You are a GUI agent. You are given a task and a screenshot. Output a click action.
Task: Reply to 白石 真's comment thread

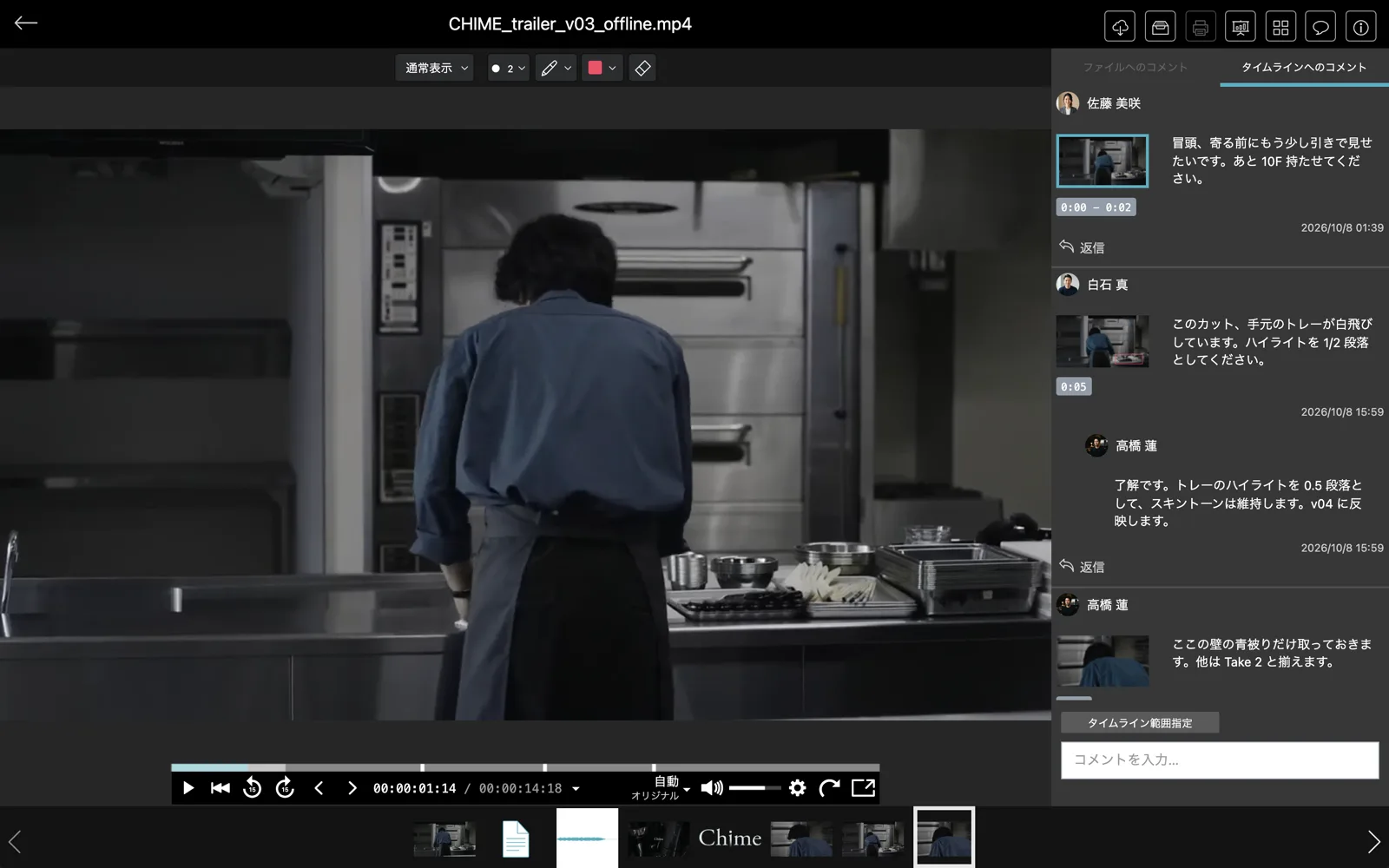[x=1082, y=567]
